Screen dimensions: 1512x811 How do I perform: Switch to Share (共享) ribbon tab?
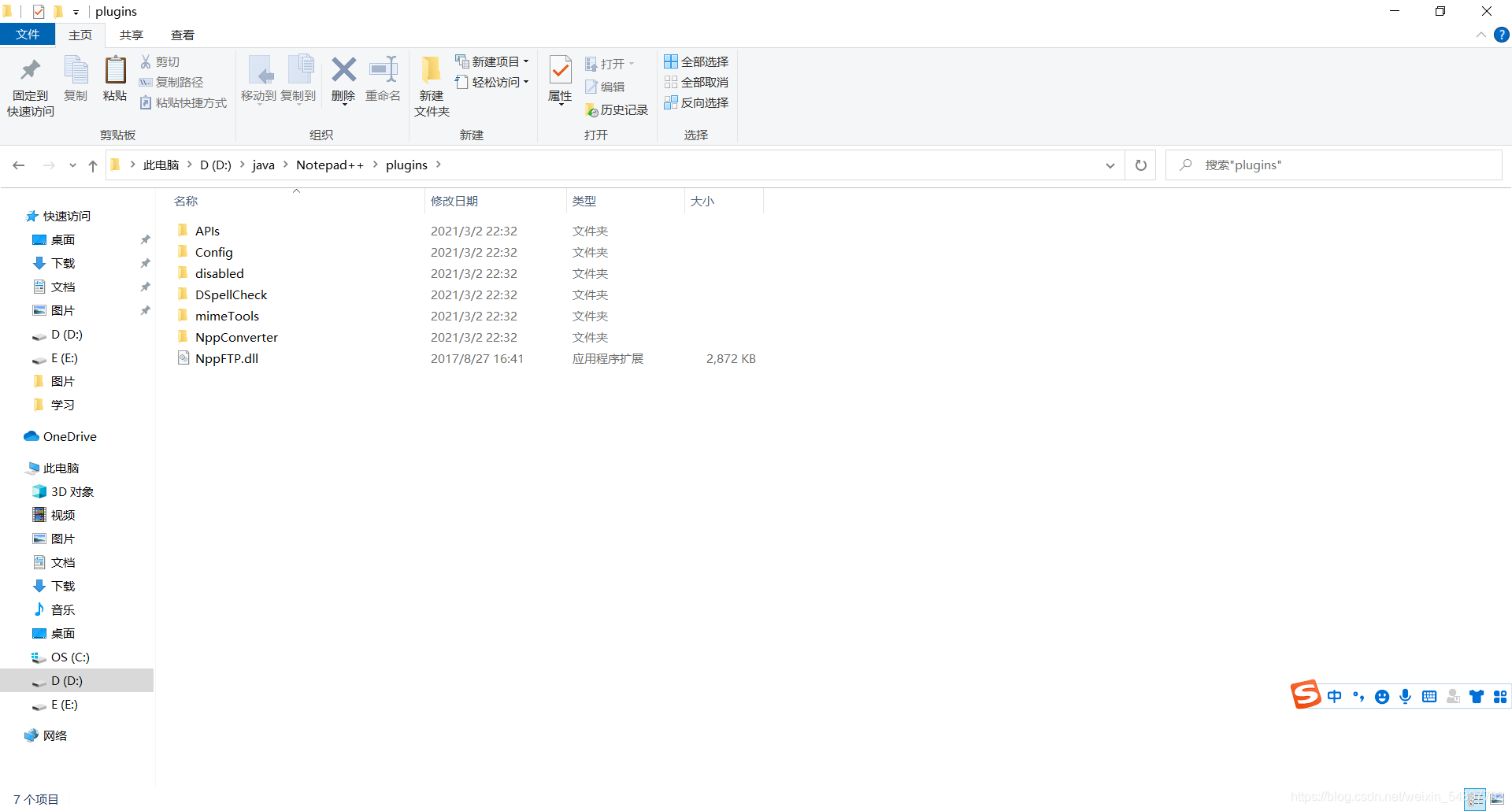(132, 35)
